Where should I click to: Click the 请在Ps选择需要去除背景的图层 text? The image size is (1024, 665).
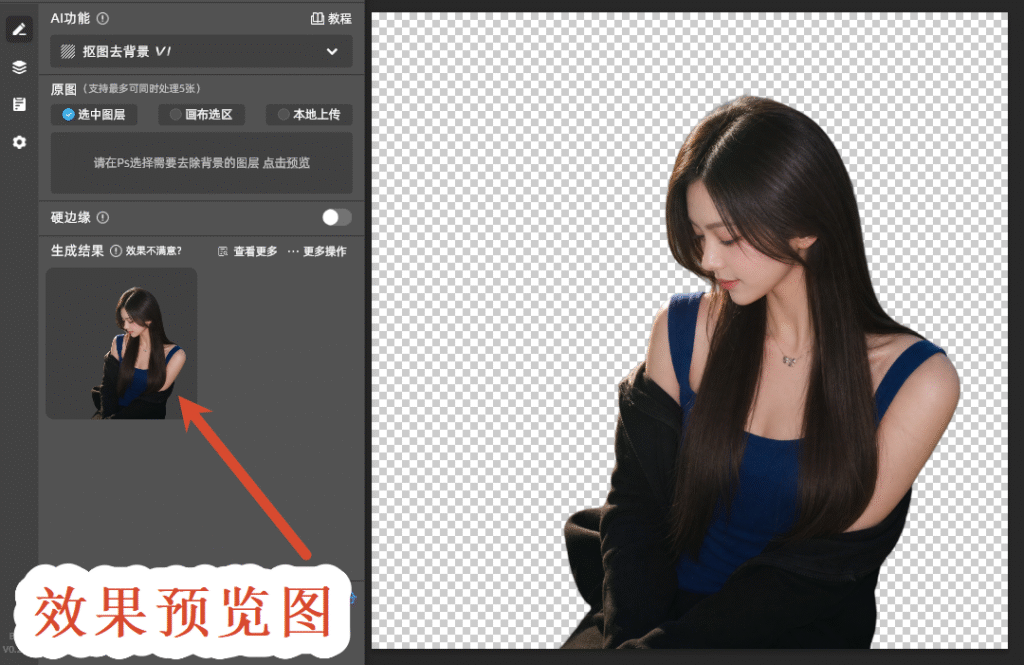(176, 163)
